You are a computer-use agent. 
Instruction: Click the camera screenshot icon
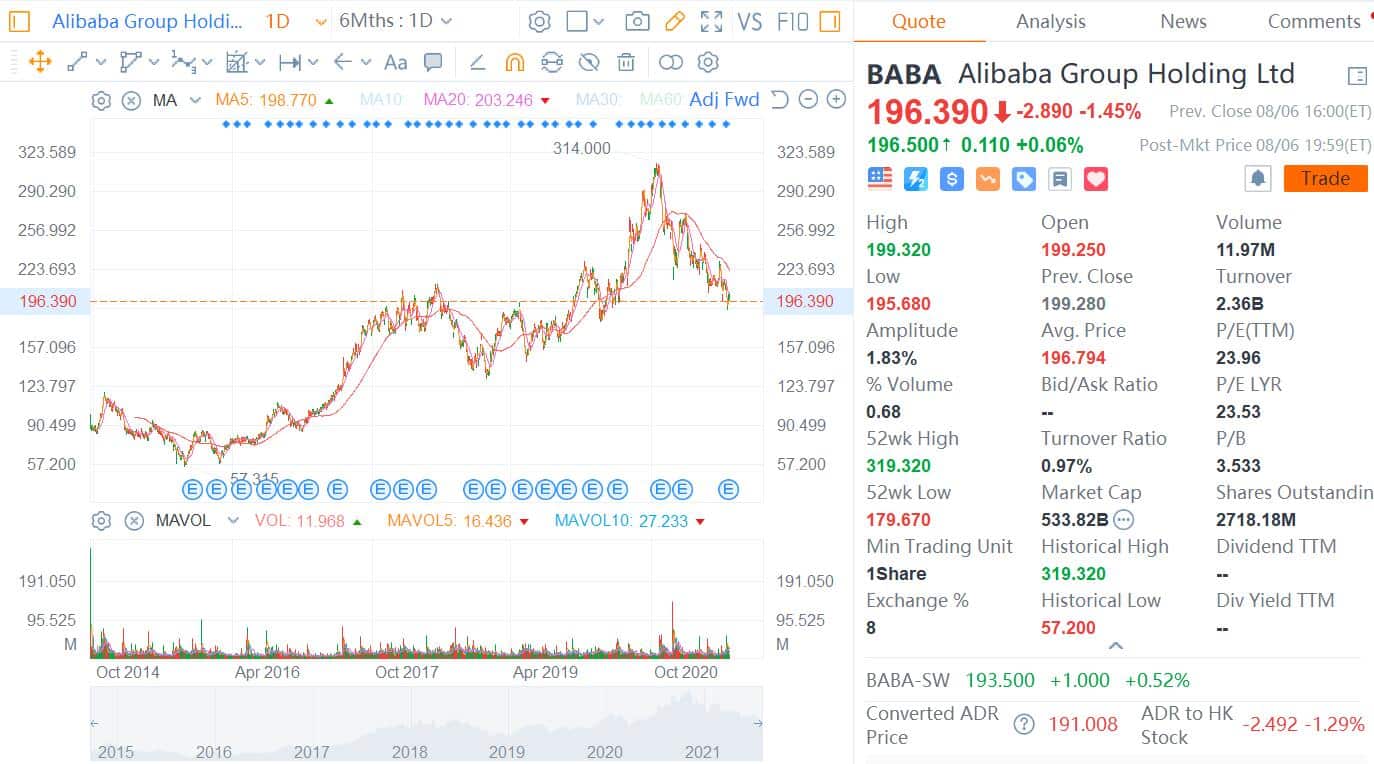pyautogui.click(x=636, y=21)
